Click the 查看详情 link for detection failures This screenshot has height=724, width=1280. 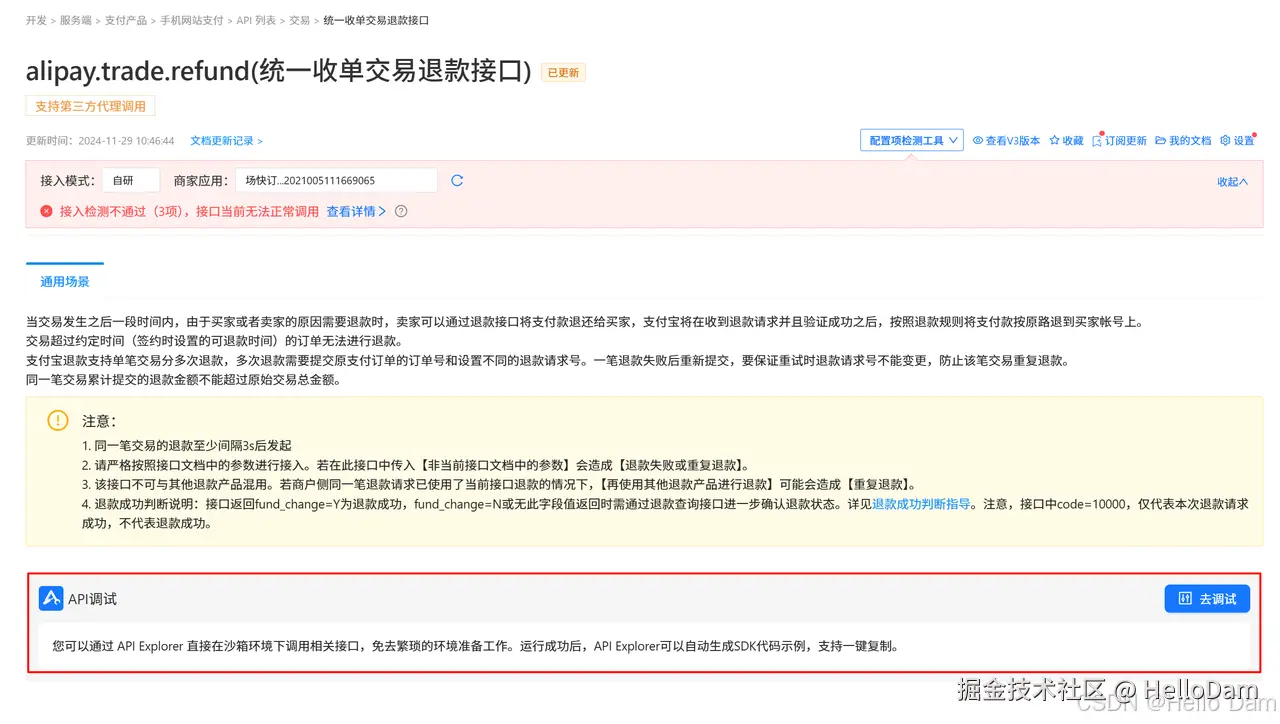point(350,211)
